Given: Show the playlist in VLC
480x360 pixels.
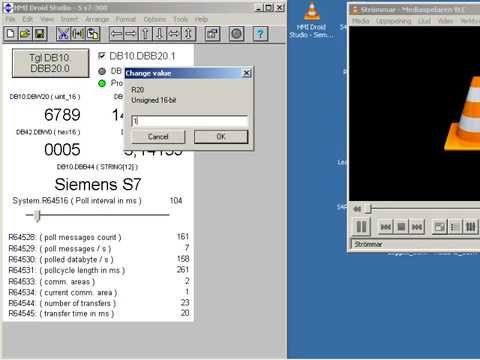Looking at the screenshot, I should (455, 227).
